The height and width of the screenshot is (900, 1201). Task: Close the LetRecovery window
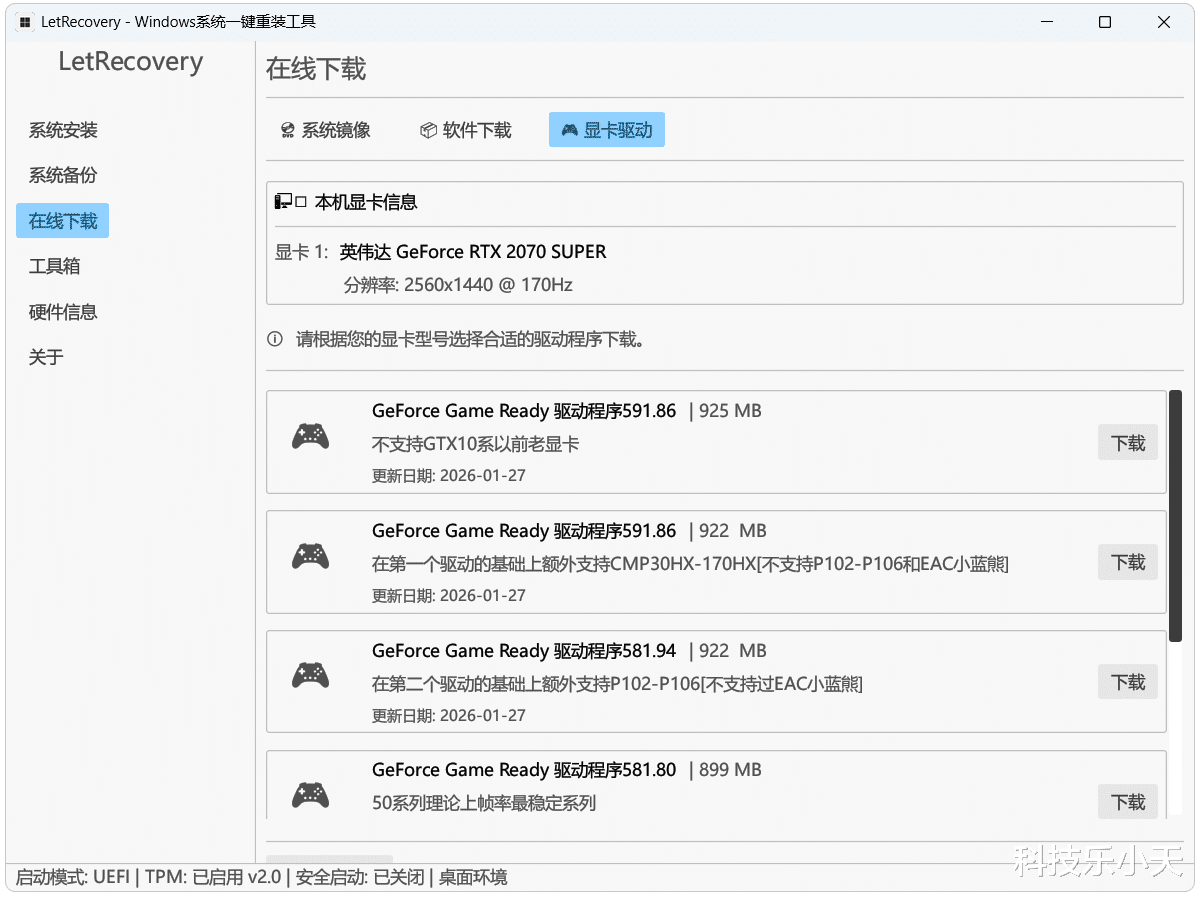coord(1164,22)
